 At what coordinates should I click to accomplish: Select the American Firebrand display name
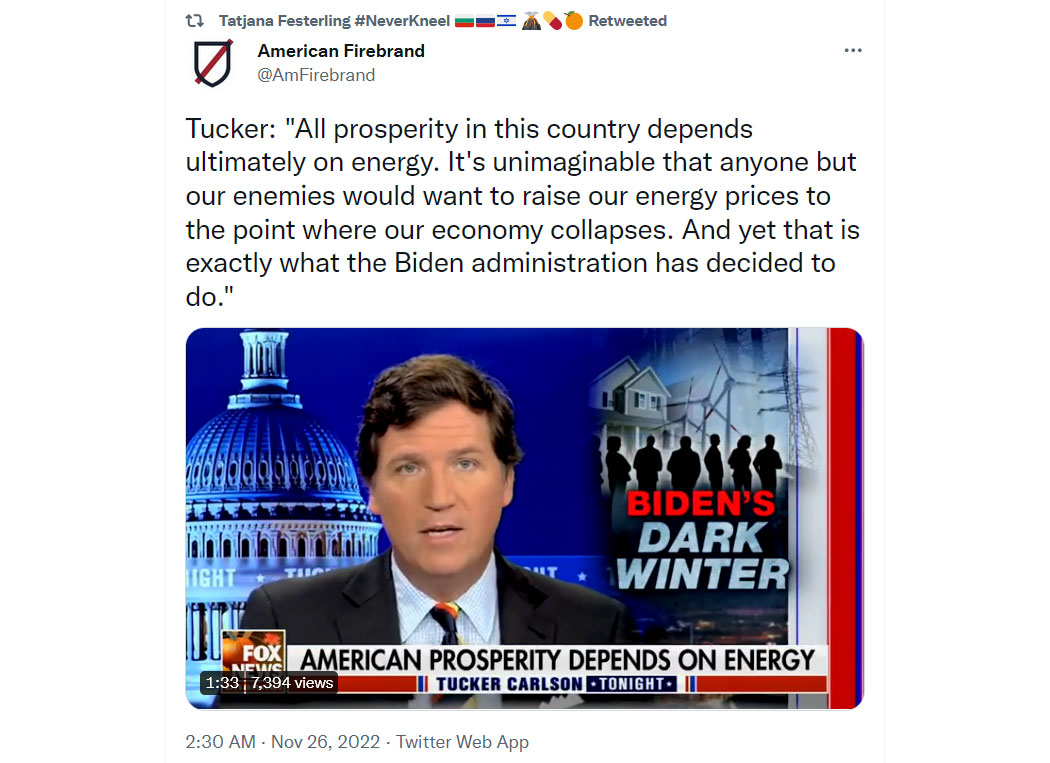(341, 51)
